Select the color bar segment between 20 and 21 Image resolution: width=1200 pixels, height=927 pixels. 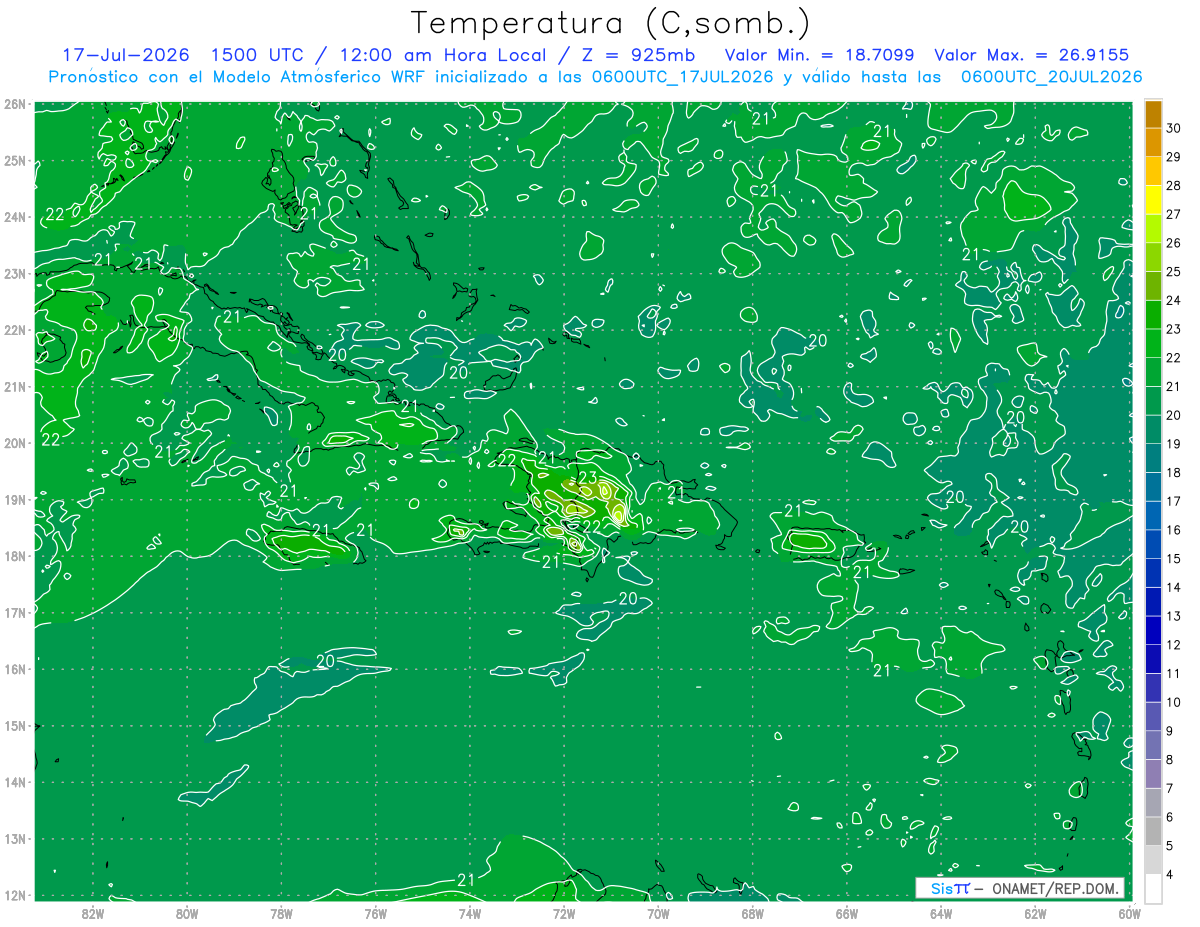click(x=1153, y=401)
